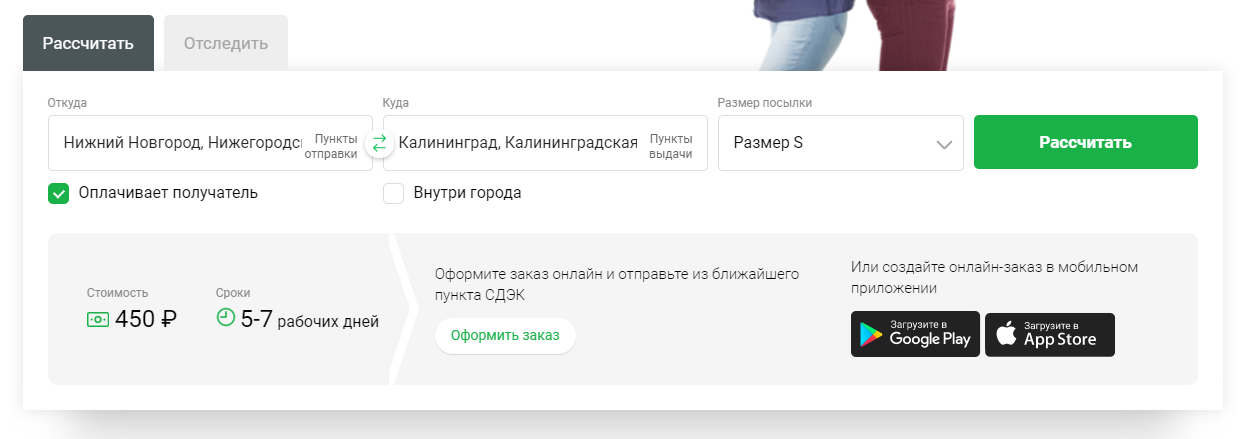Click the swap cities arrows icon
Screen dimensions: 1245x439
(378, 144)
